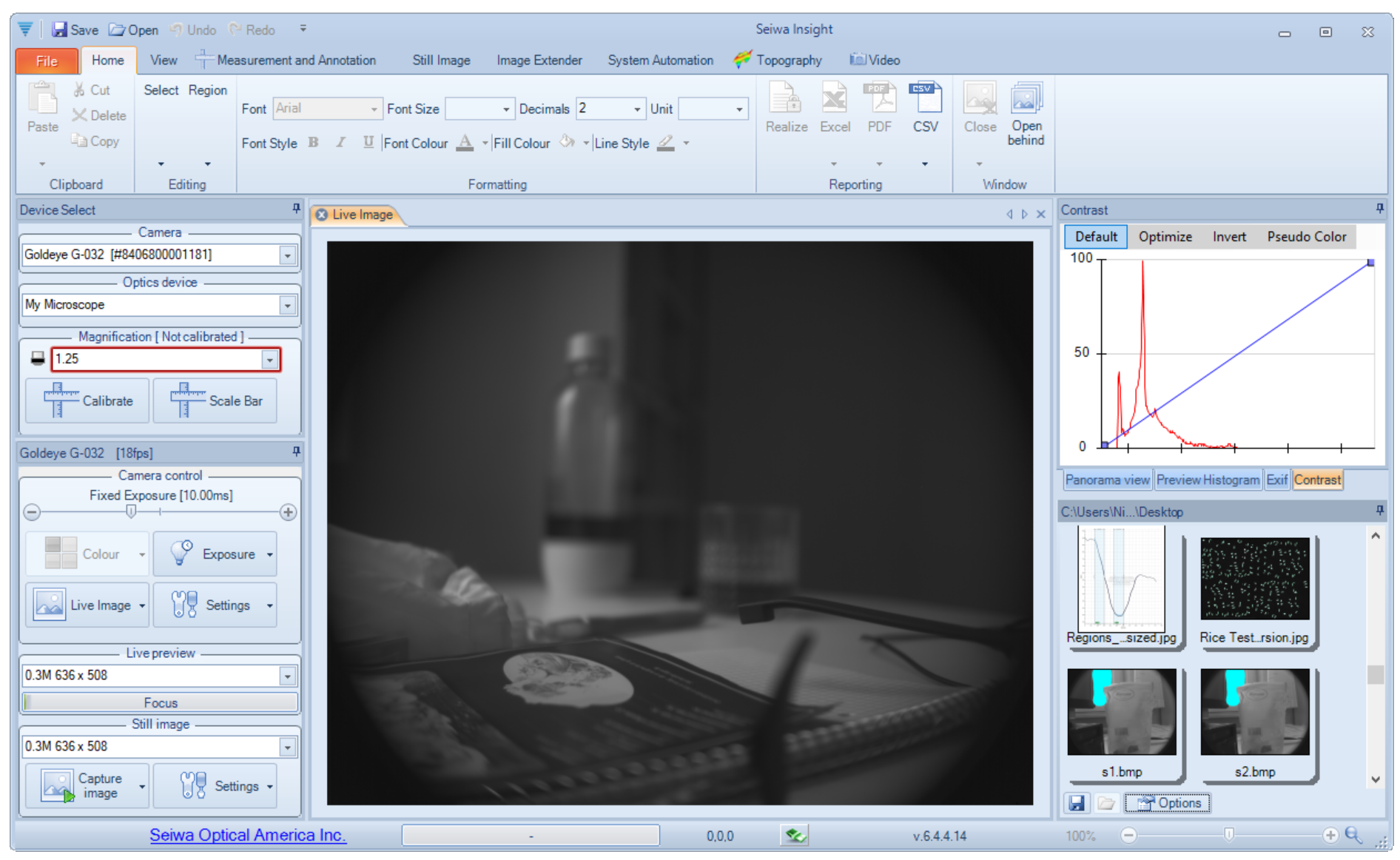Click exposure decrease minus button
This screenshot has height=860, width=1400.
point(32,512)
